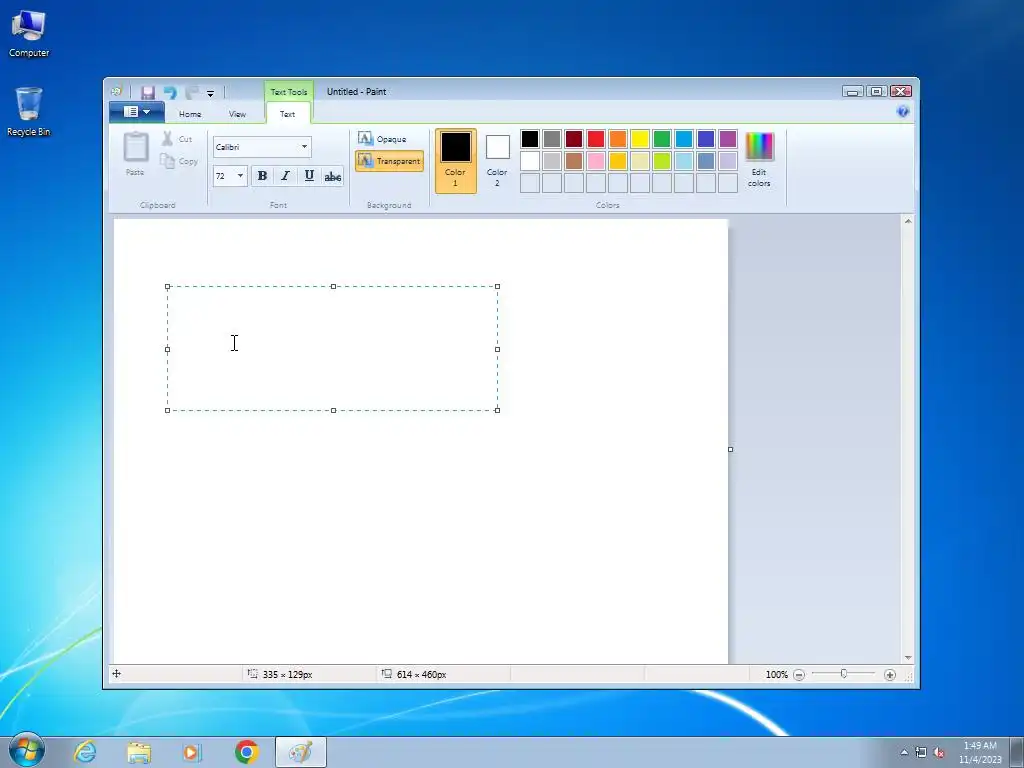The height and width of the screenshot is (768, 1024).
Task: Pick the purple color swatch
Action: pyautogui.click(x=728, y=138)
